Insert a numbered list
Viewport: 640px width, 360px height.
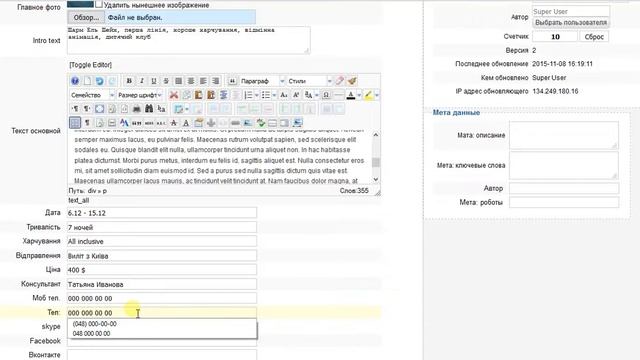[x=249, y=95]
